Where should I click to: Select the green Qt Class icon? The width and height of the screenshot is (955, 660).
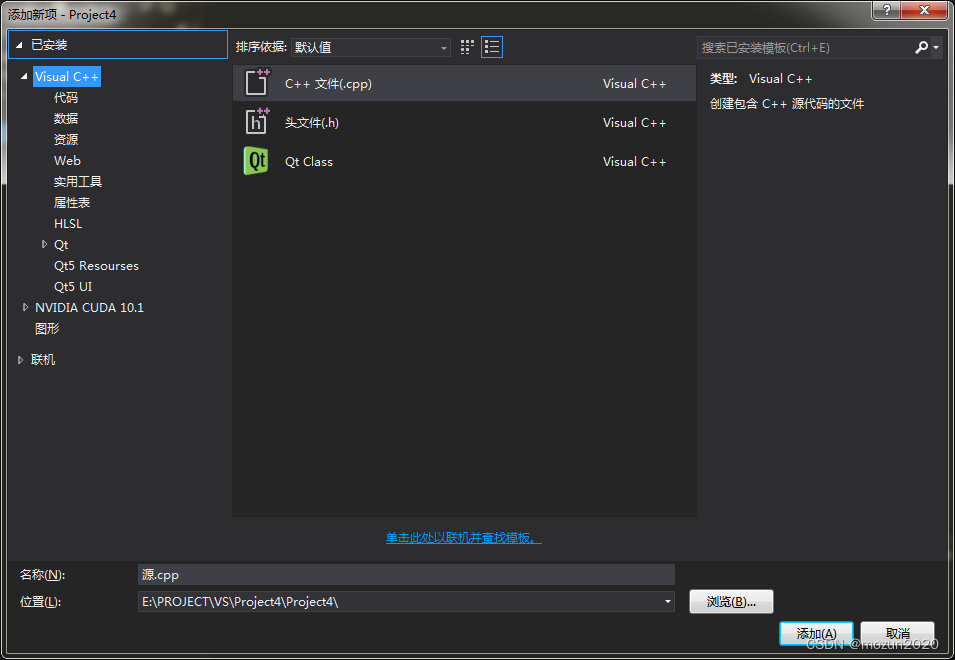[x=256, y=161]
